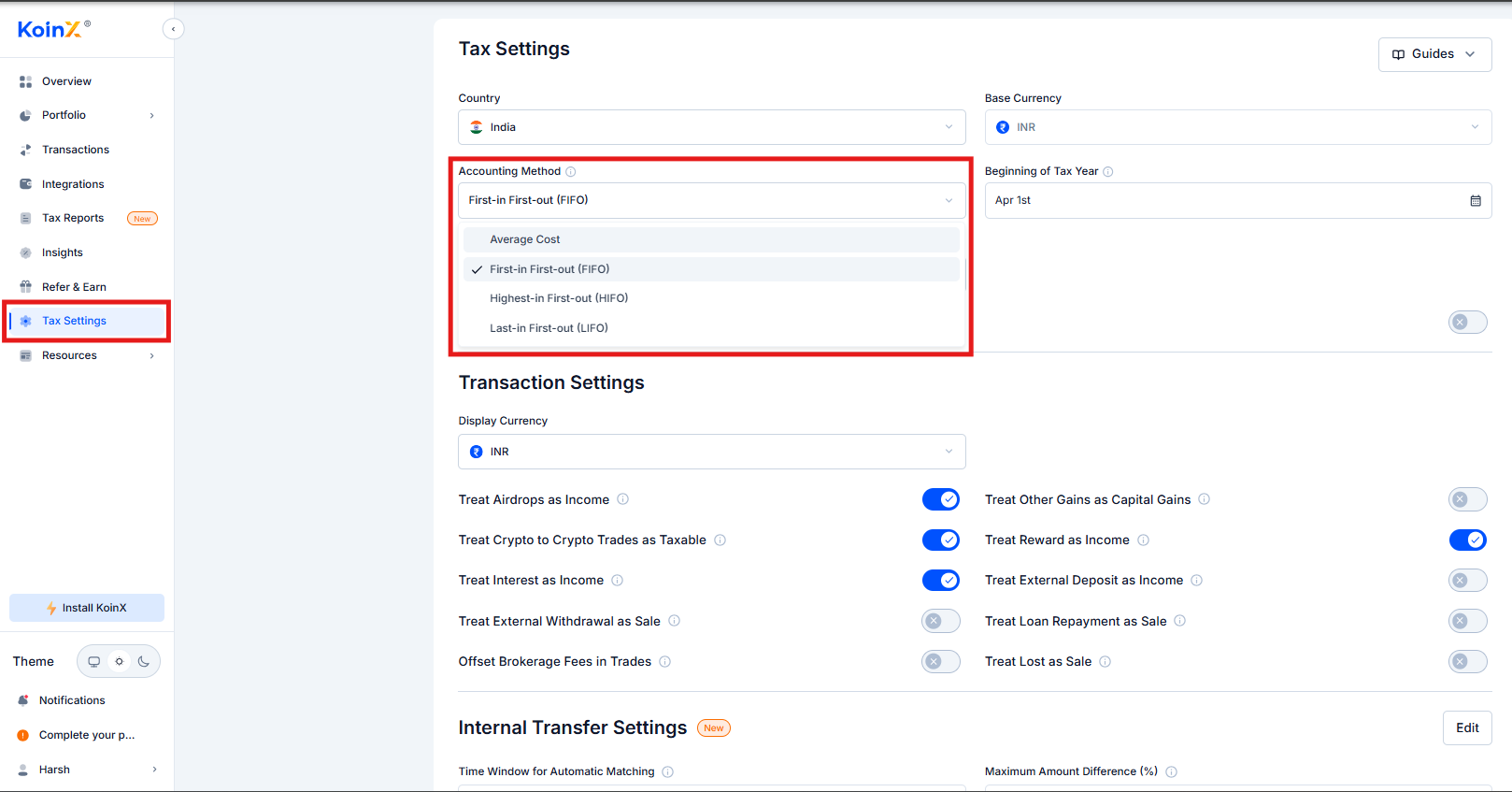The image size is (1512, 792).
Task: Click the KoinX logo
Action: [53, 29]
